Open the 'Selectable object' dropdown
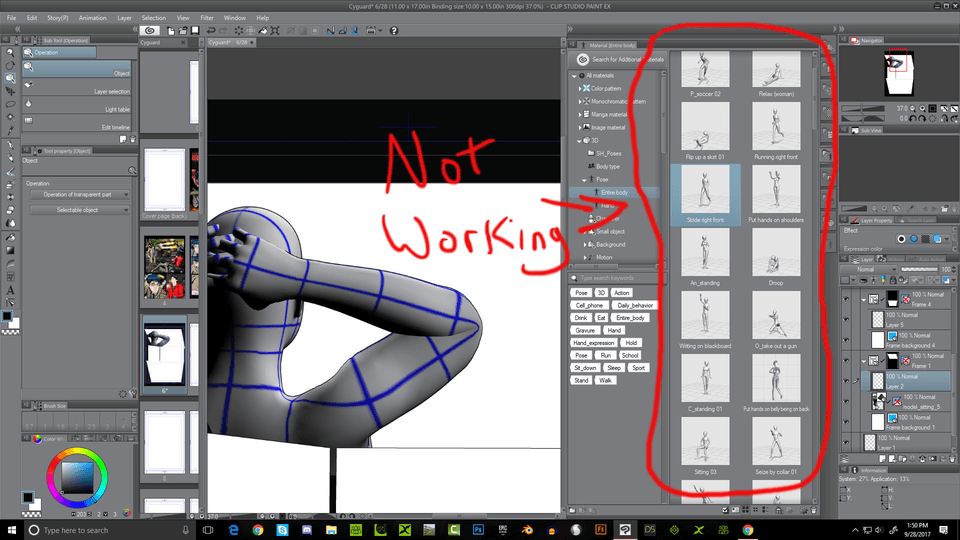Screen dimensions: 960x540 tap(79, 210)
